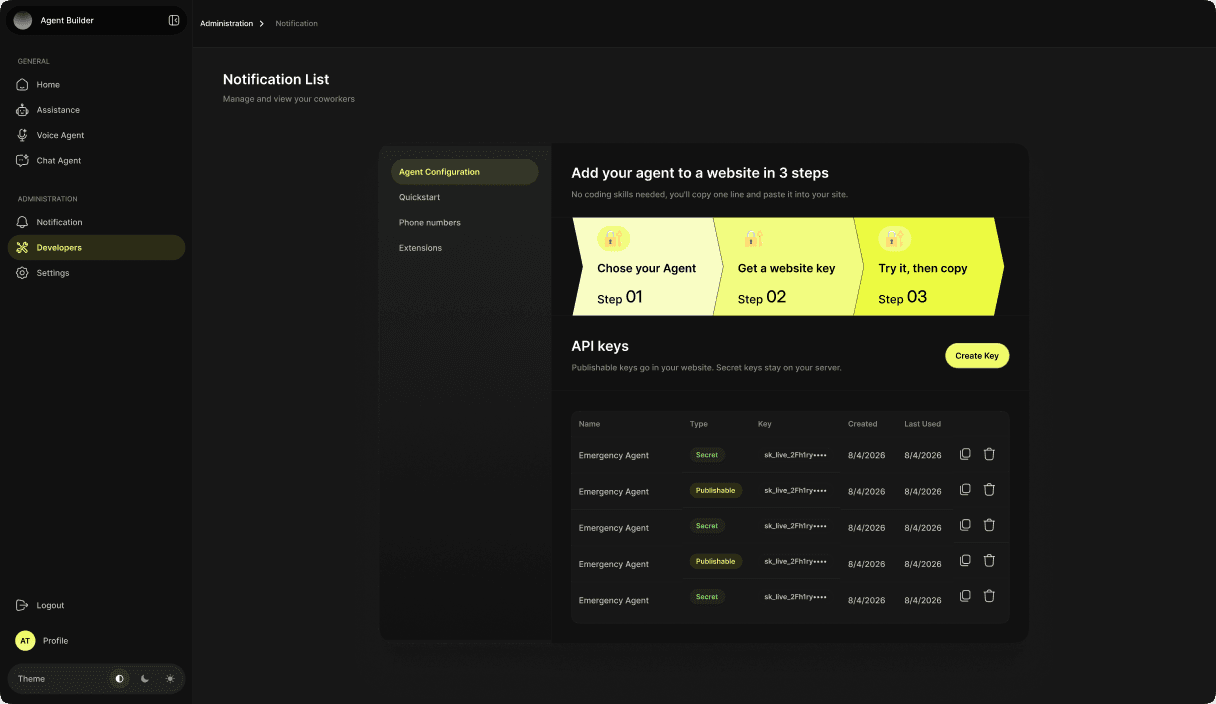Click the Name column header
Image resolution: width=1216 pixels, height=704 pixels.
coord(589,424)
